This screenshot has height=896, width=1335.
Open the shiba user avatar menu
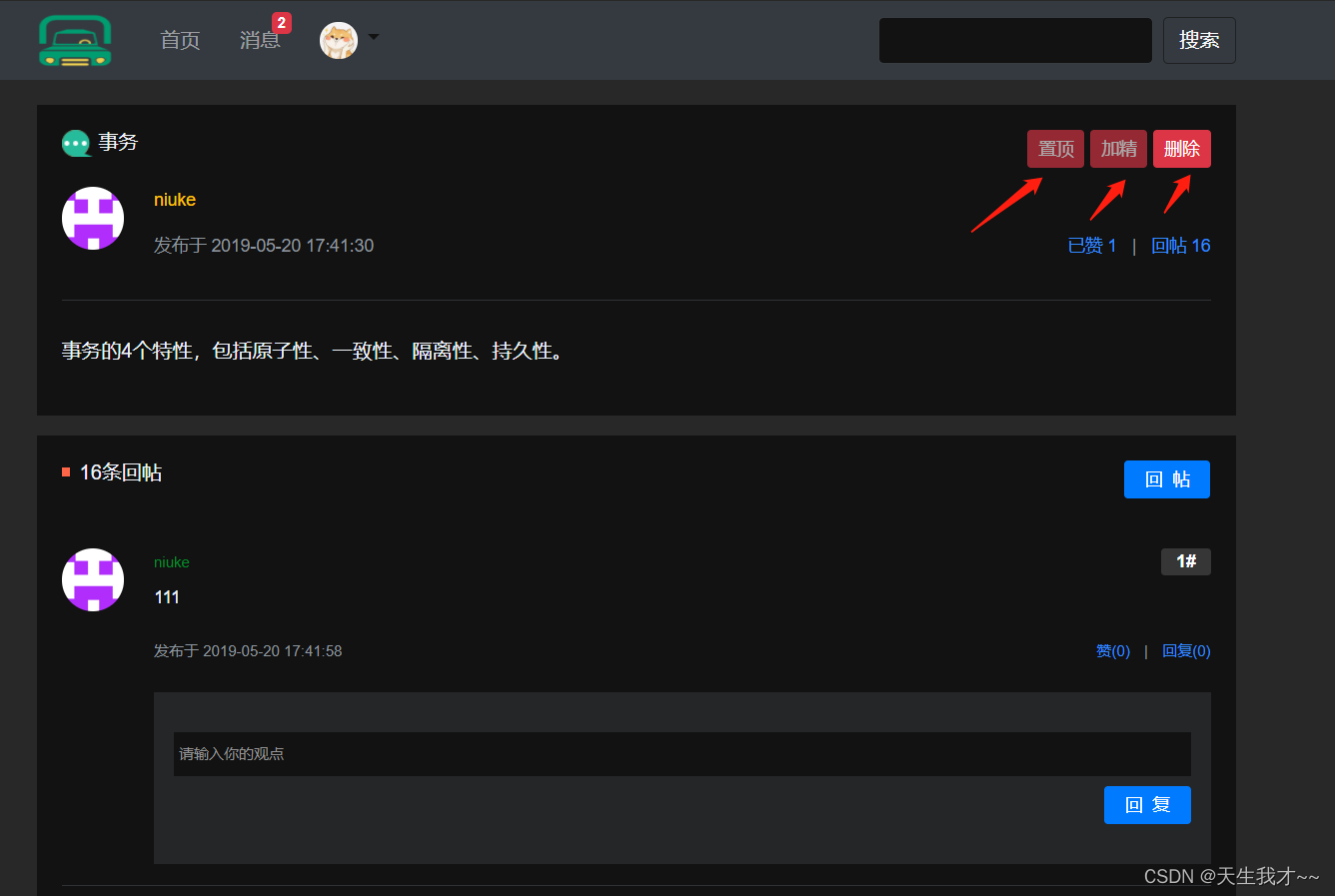pyautogui.click(x=339, y=41)
